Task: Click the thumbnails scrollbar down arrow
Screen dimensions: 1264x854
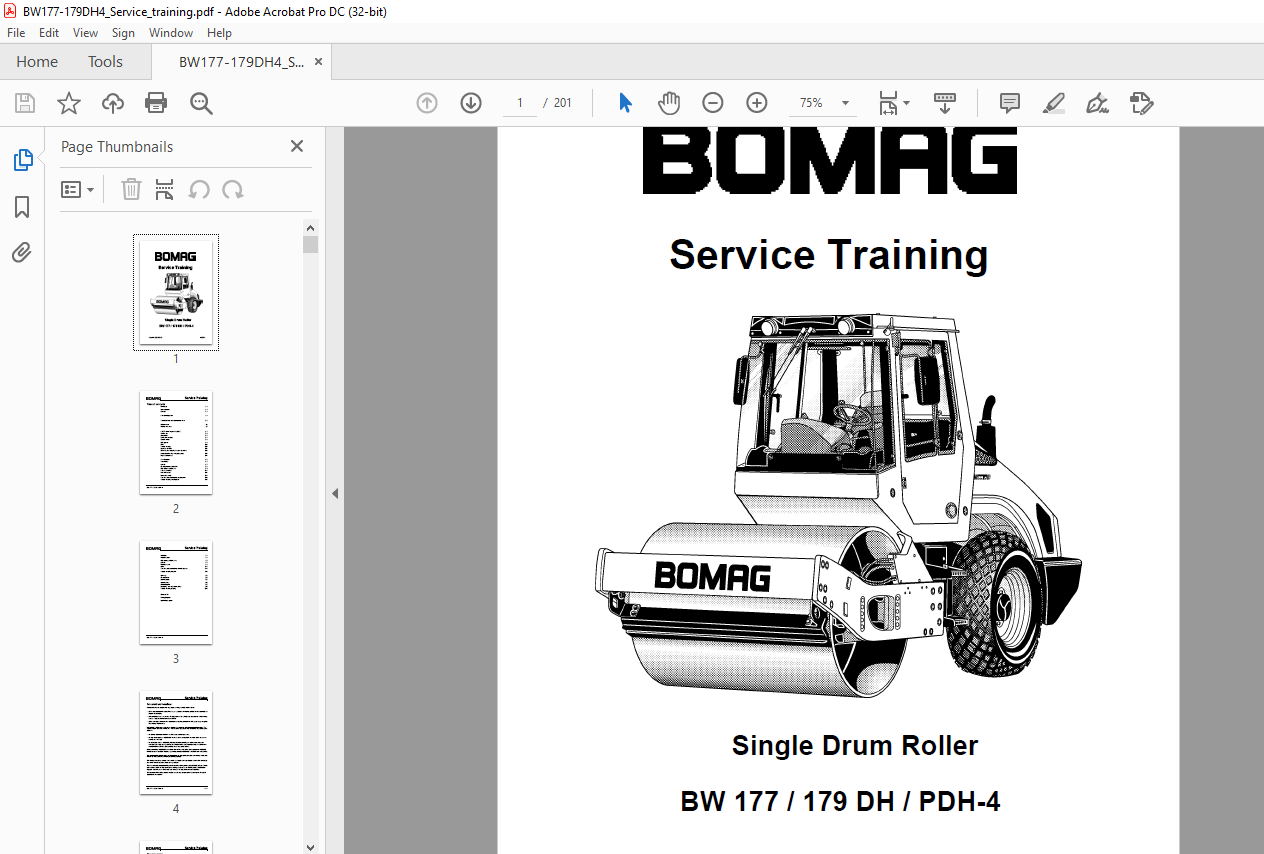Action: pyautogui.click(x=310, y=846)
